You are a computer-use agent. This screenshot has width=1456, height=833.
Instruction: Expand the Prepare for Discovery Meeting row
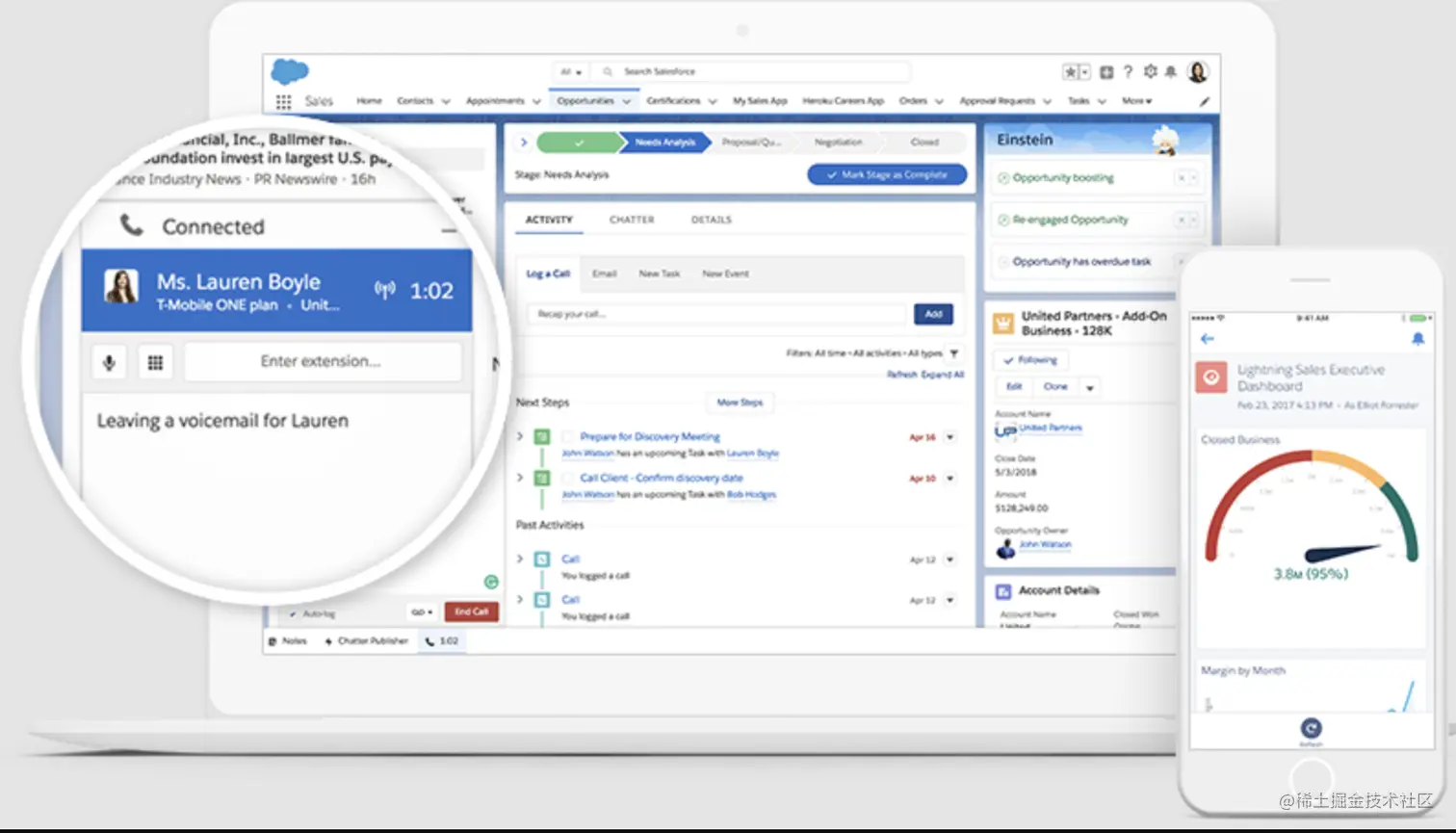[x=520, y=436]
